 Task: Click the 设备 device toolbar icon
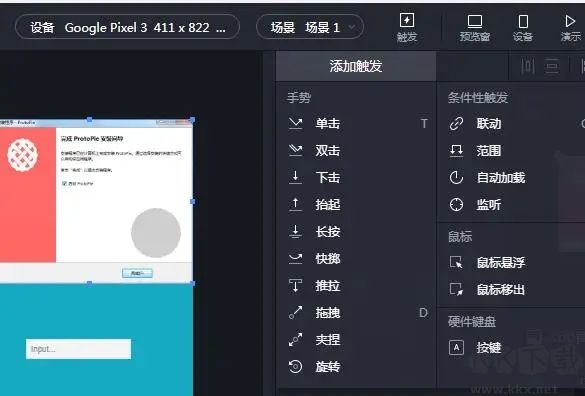523,27
